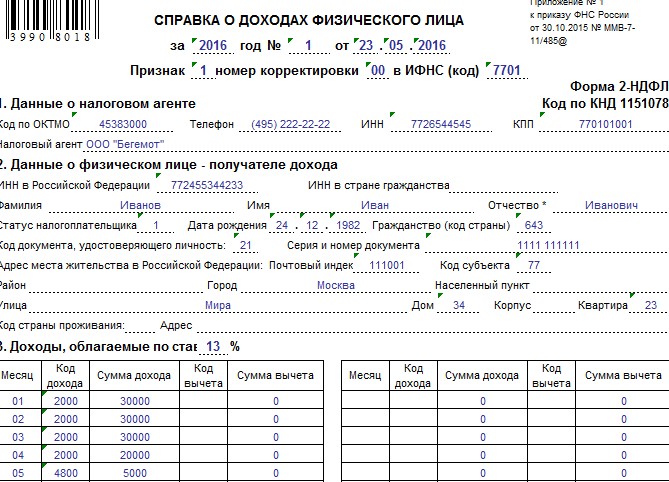Click the IFNS code field 7701
Screen dimensions: 669x482
[500, 71]
